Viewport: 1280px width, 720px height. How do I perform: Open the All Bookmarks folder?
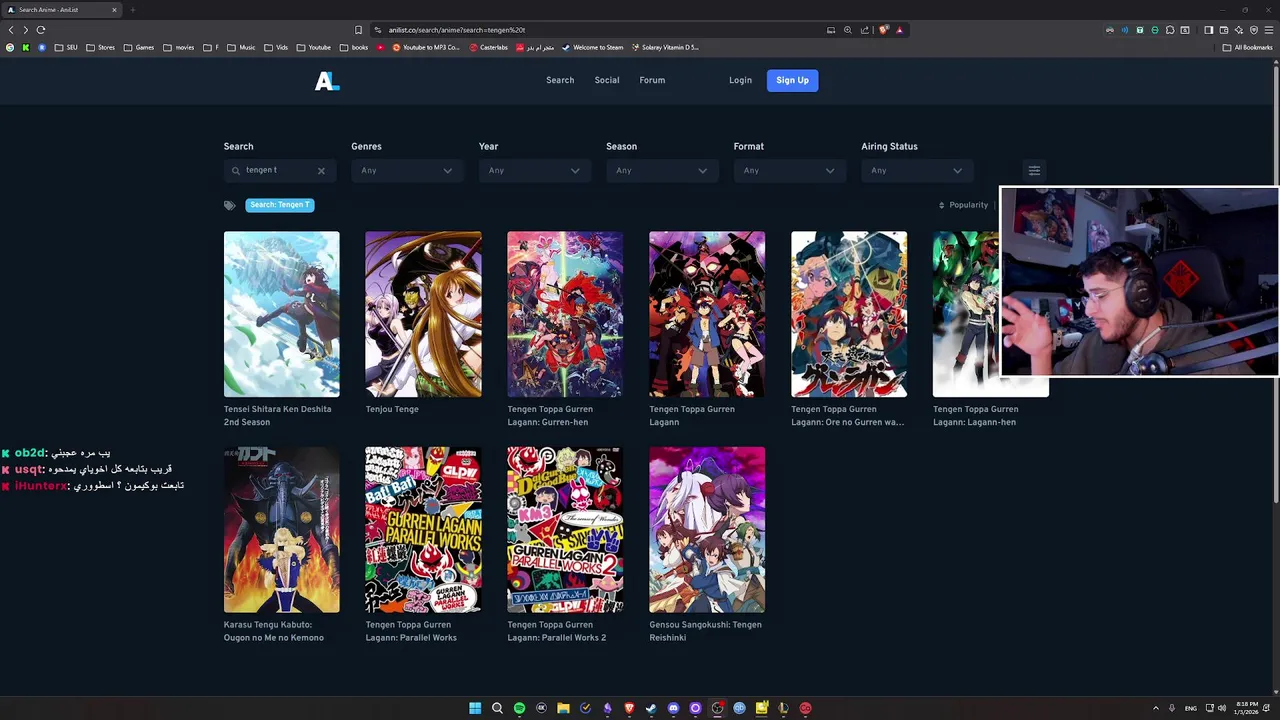(x=1247, y=47)
